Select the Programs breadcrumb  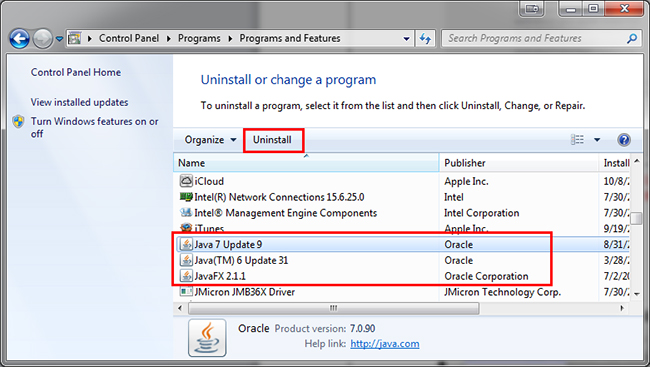pos(199,38)
